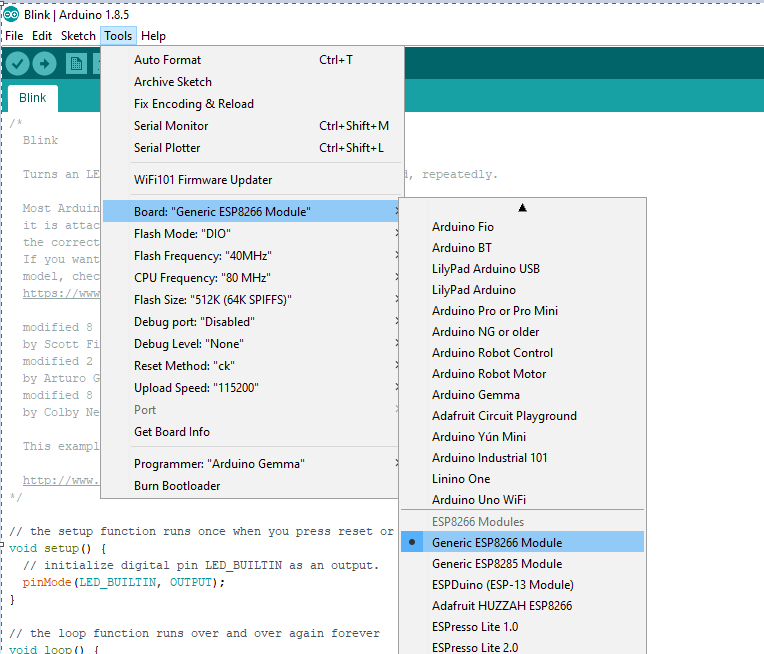Expand the Debug port: Disabled submenu
Viewport: 764px width, 654px height.
252,322
